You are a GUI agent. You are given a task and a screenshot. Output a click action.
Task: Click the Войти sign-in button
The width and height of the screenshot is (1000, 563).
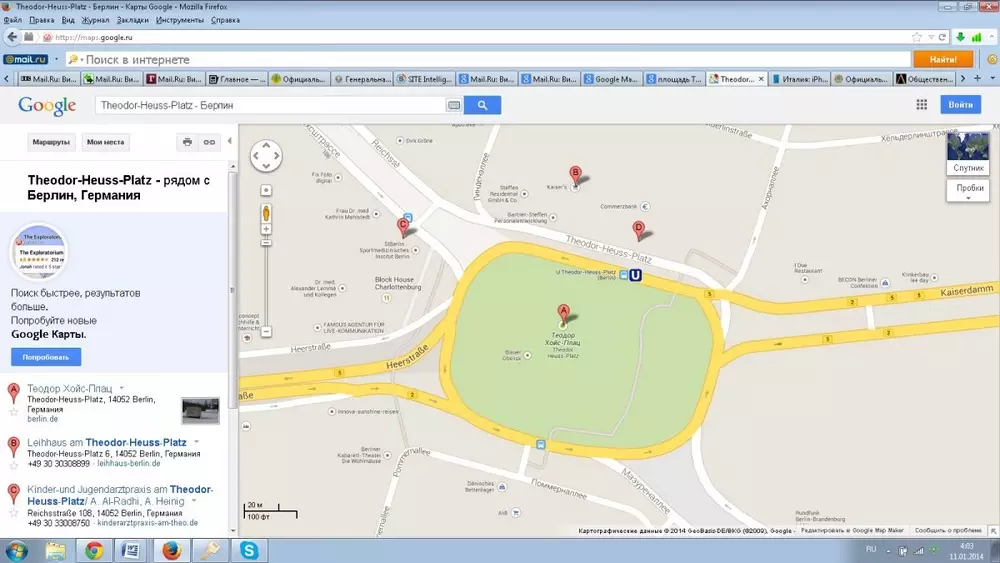960,105
